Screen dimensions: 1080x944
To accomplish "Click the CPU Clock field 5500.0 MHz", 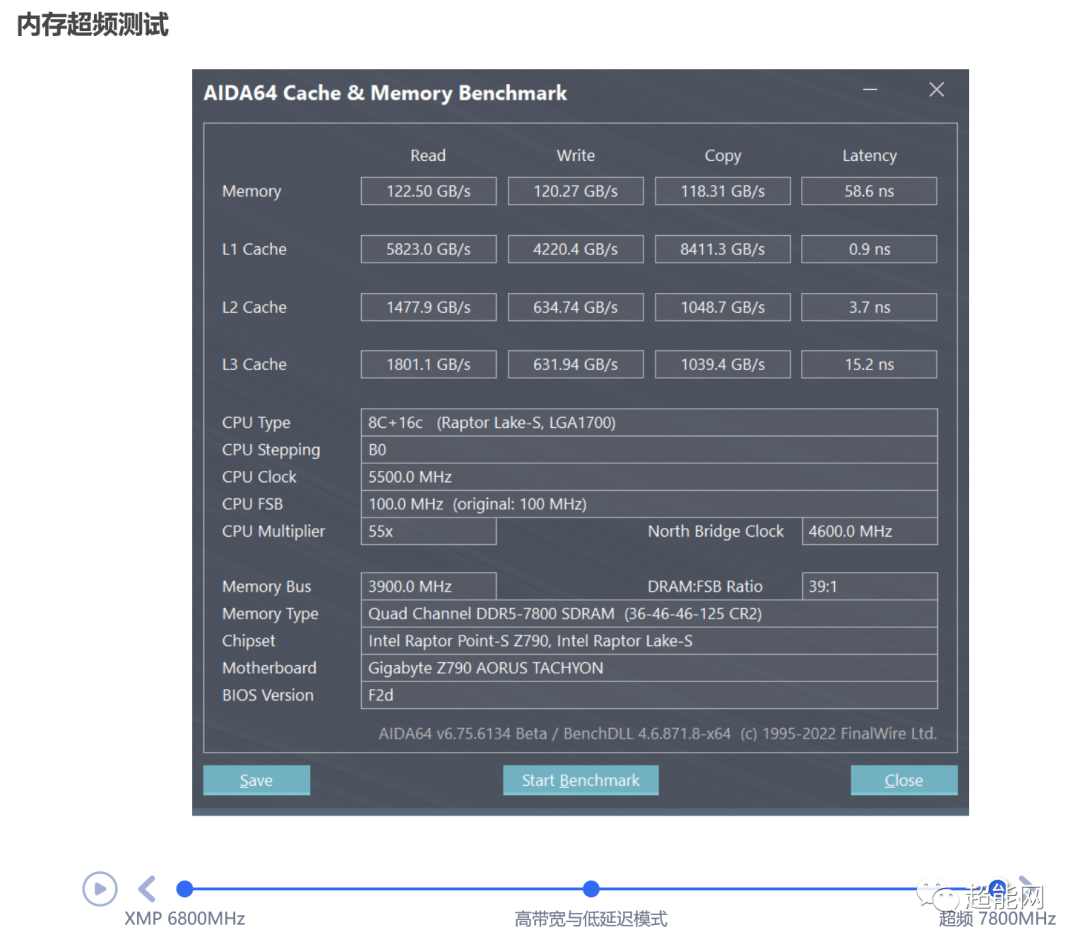I will click(649, 476).
